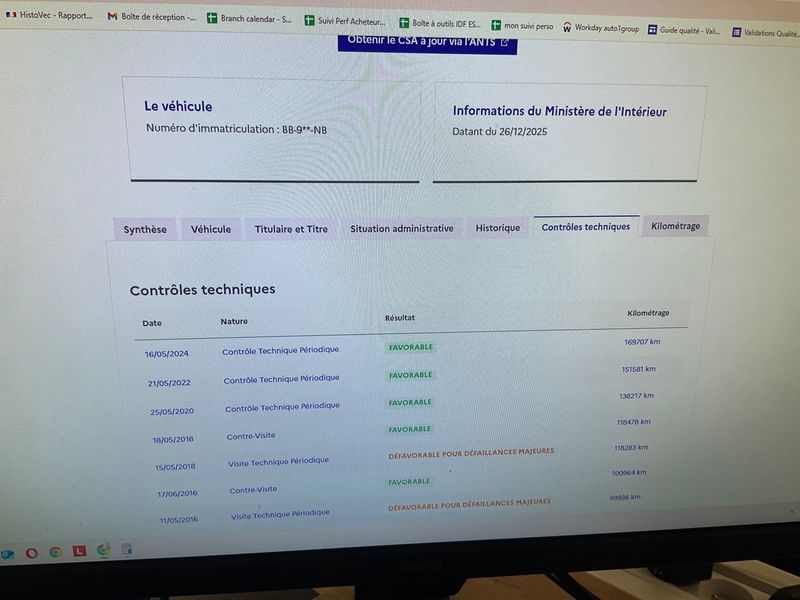The height and width of the screenshot is (600, 800).
Task: Click the 151581 km mileage value
Action: tap(638, 369)
